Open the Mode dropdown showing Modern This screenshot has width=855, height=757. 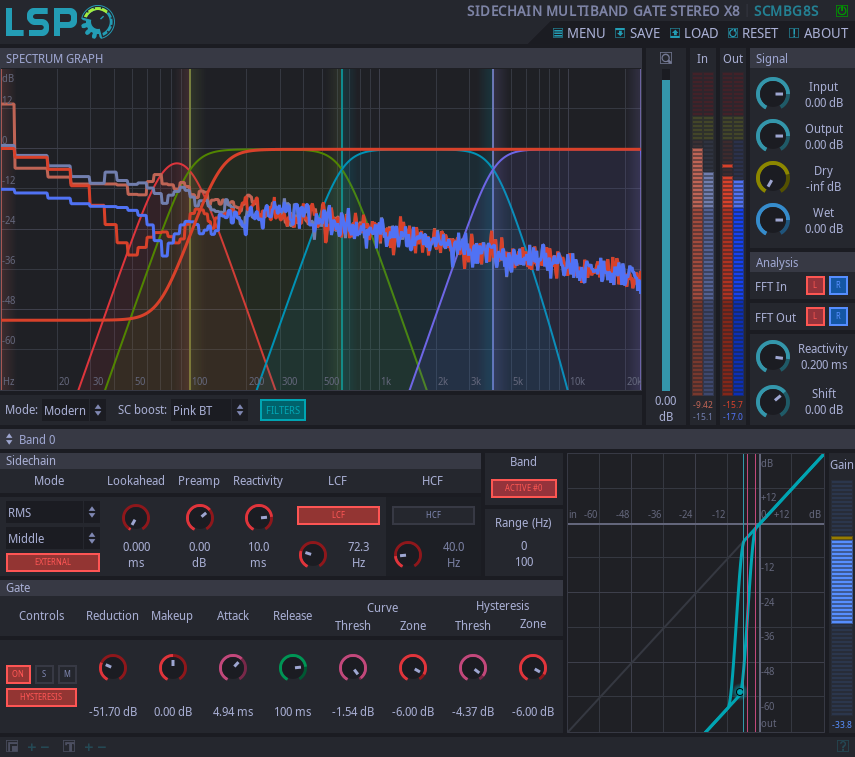point(73,410)
